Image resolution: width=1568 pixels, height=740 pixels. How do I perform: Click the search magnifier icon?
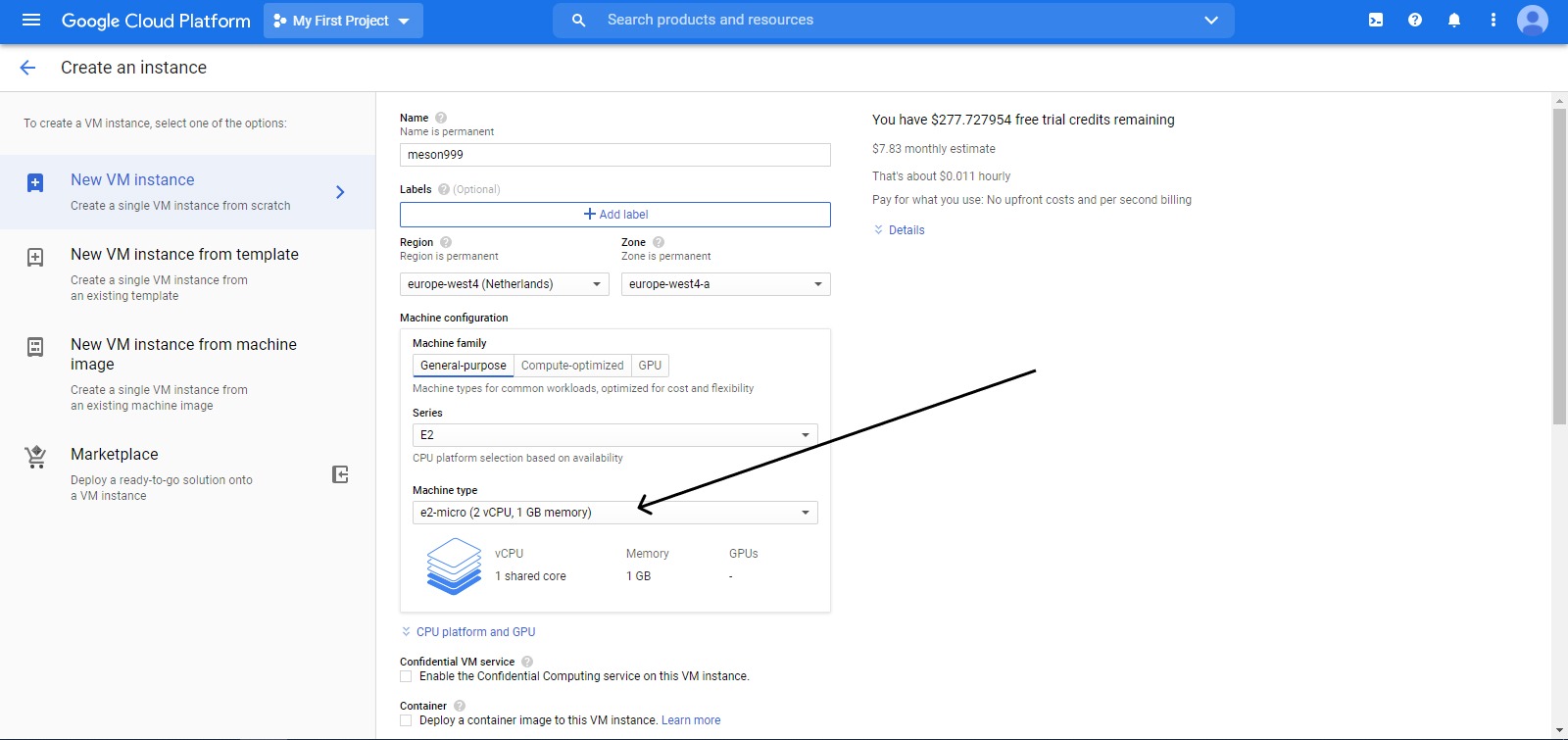tap(579, 20)
